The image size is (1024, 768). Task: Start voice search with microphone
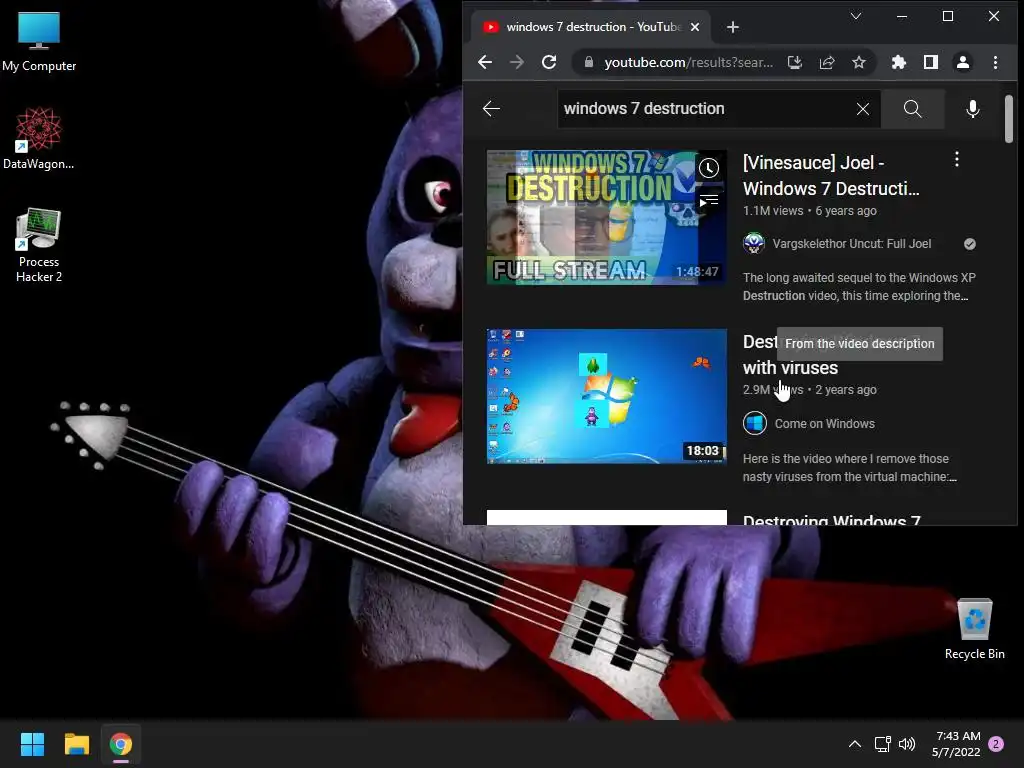coord(972,108)
